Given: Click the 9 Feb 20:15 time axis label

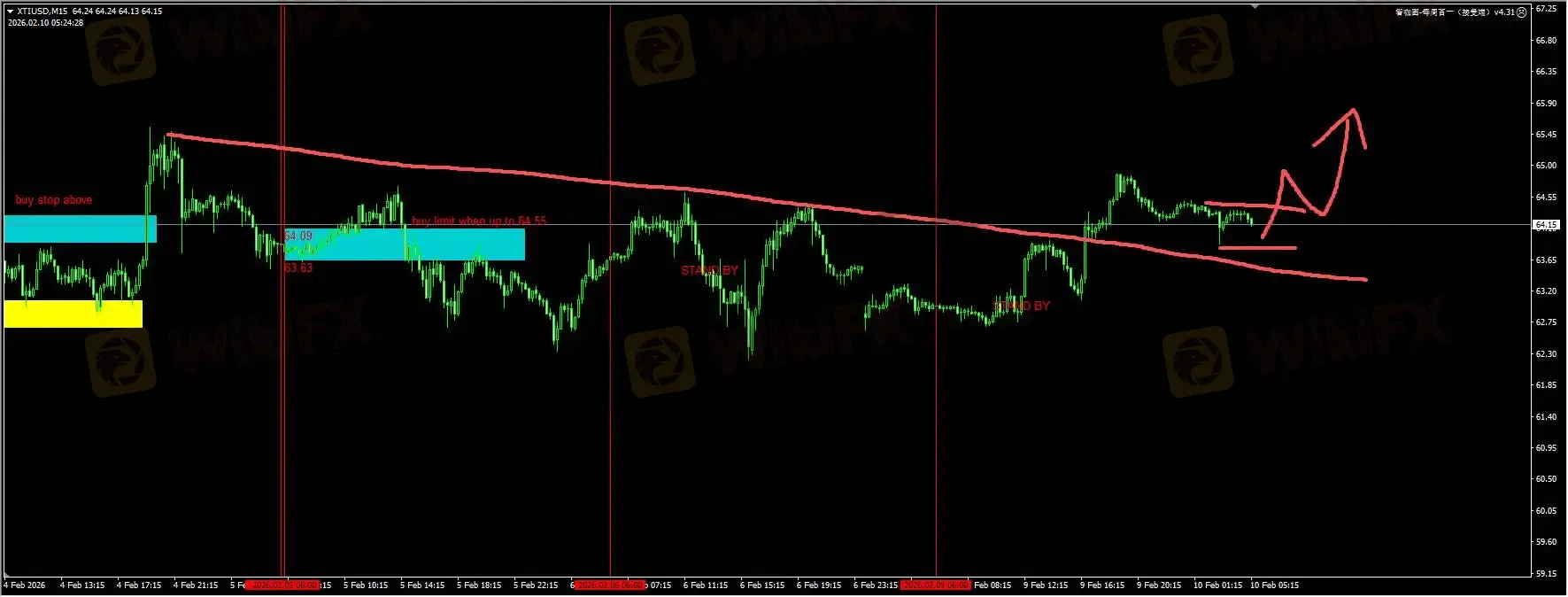Looking at the screenshot, I should click(1159, 585).
